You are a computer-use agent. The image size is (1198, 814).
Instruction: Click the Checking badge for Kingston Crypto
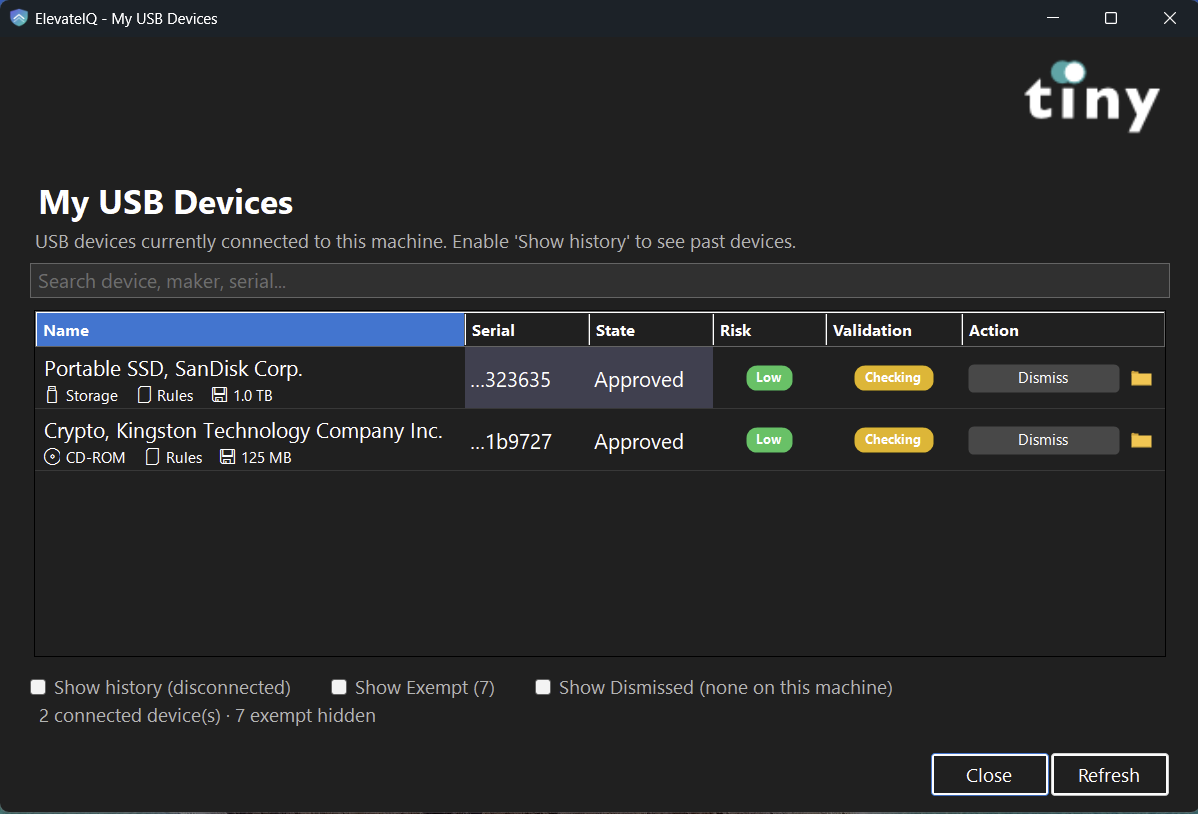click(893, 439)
